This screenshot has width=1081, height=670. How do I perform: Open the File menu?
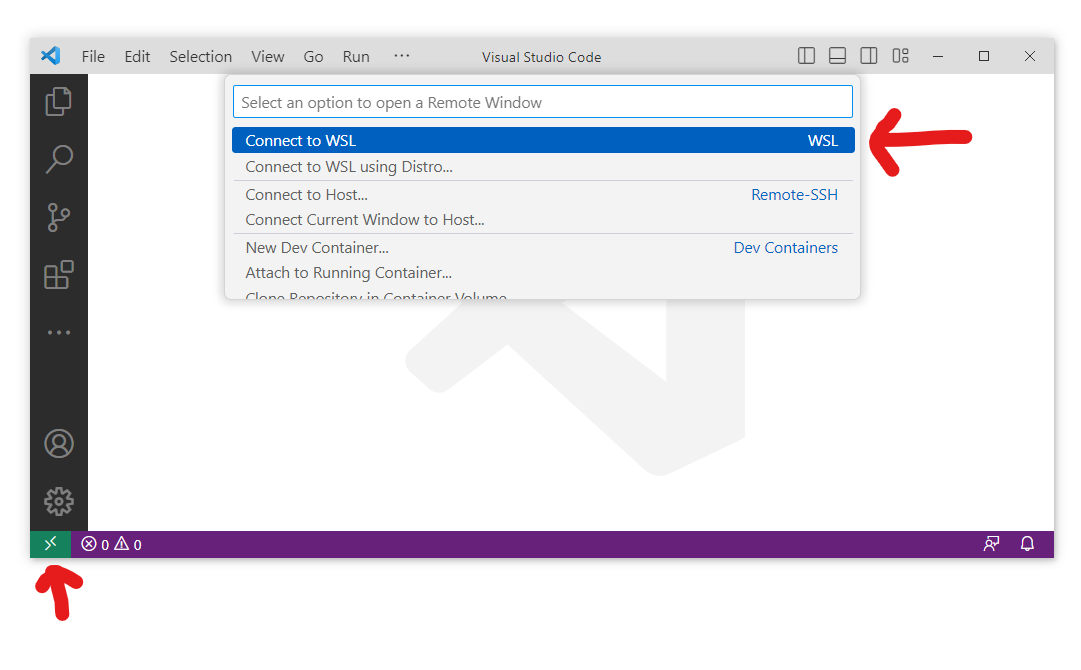(x=93, y=57)
